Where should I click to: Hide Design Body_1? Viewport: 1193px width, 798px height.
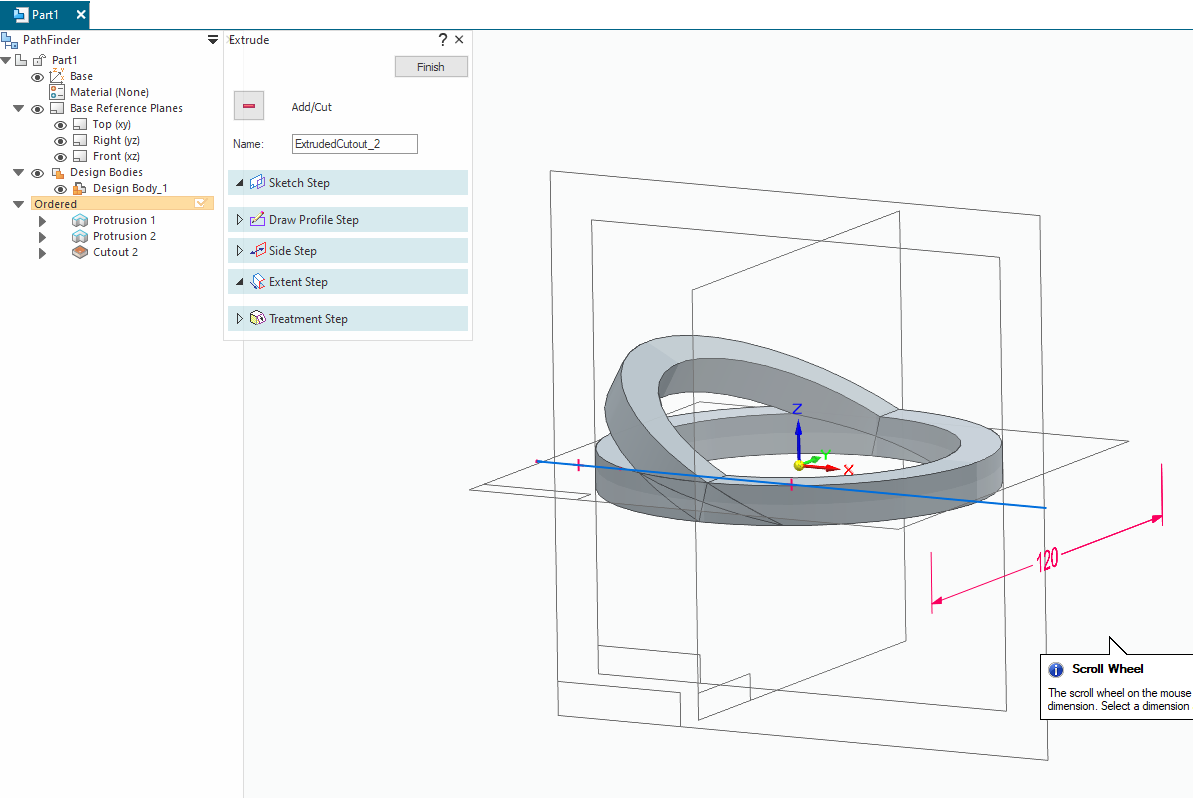pos(60,189)
